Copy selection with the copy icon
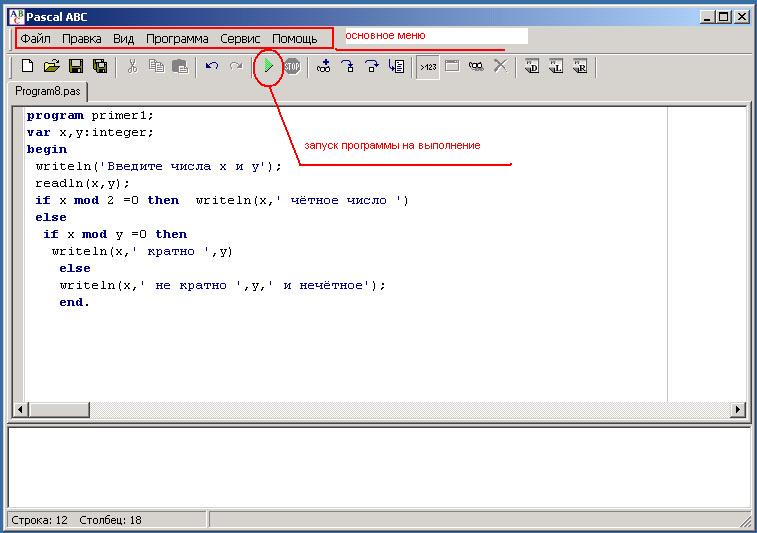757x533 pixels. (x=156, y=66)
